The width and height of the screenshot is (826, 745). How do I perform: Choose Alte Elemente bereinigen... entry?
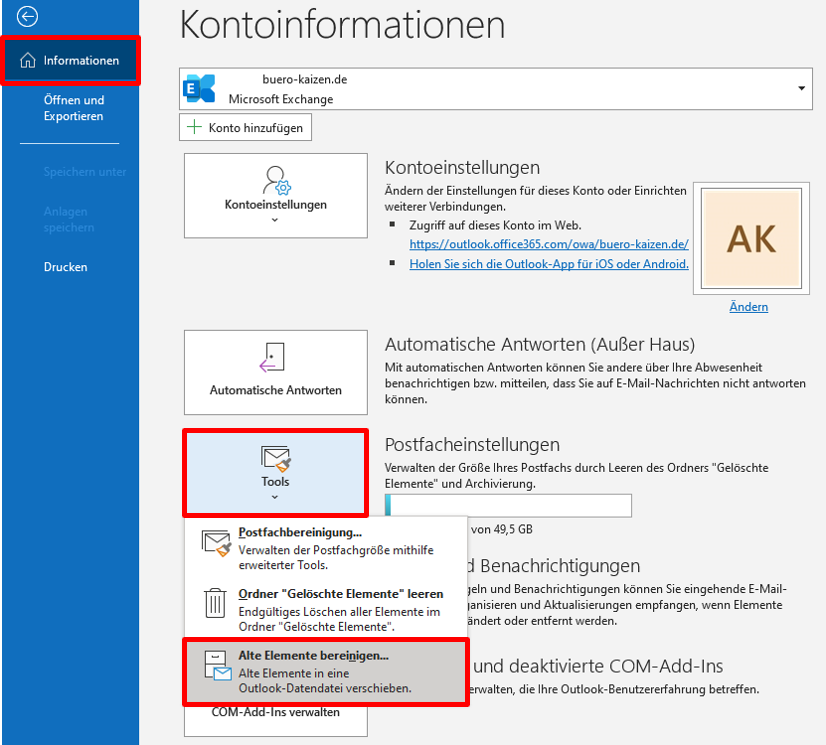click(326, 672)
